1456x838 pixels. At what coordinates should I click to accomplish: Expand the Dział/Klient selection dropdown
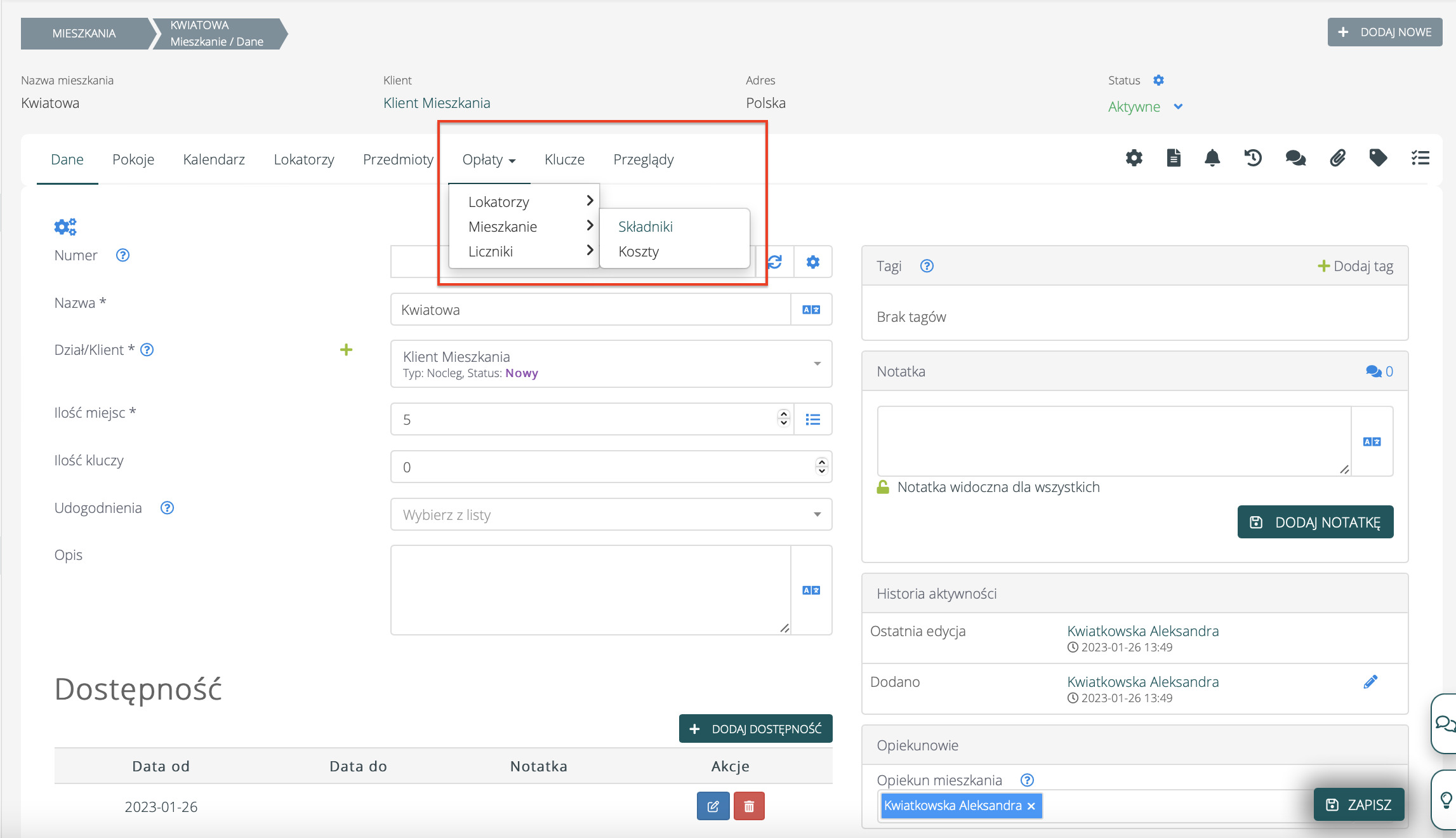click(x=817, y=364)
